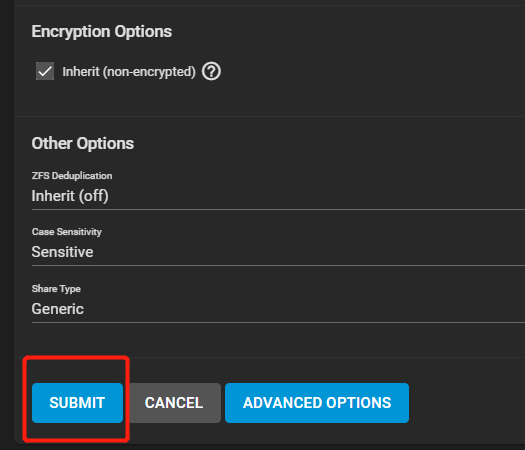
Task: Click the Other Options section heading
Action: (x=83, y=143)
